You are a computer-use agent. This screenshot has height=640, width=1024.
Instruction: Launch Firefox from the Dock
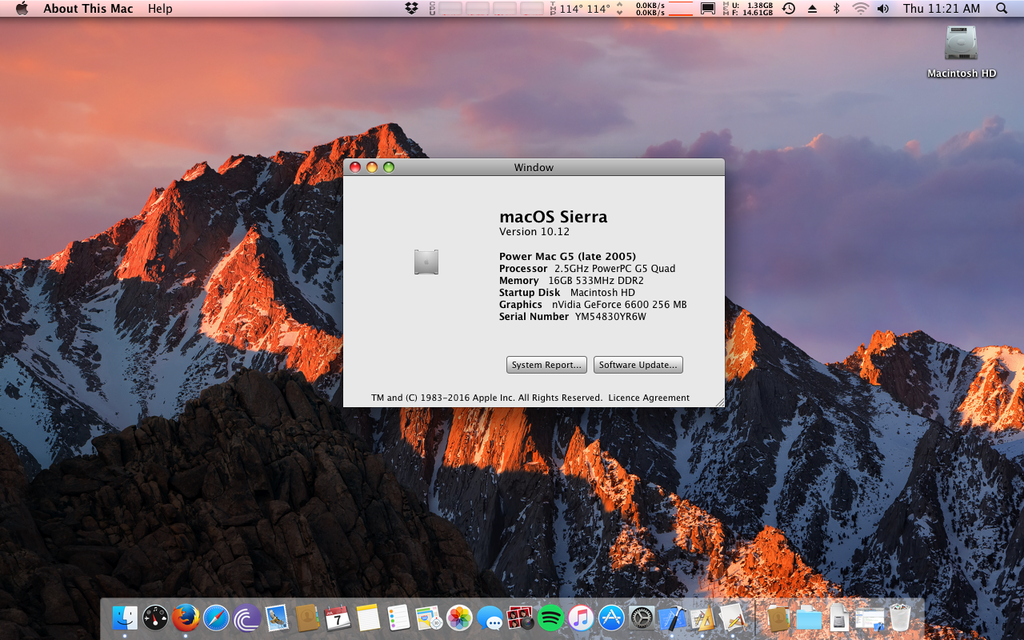(x=185, y=617)
